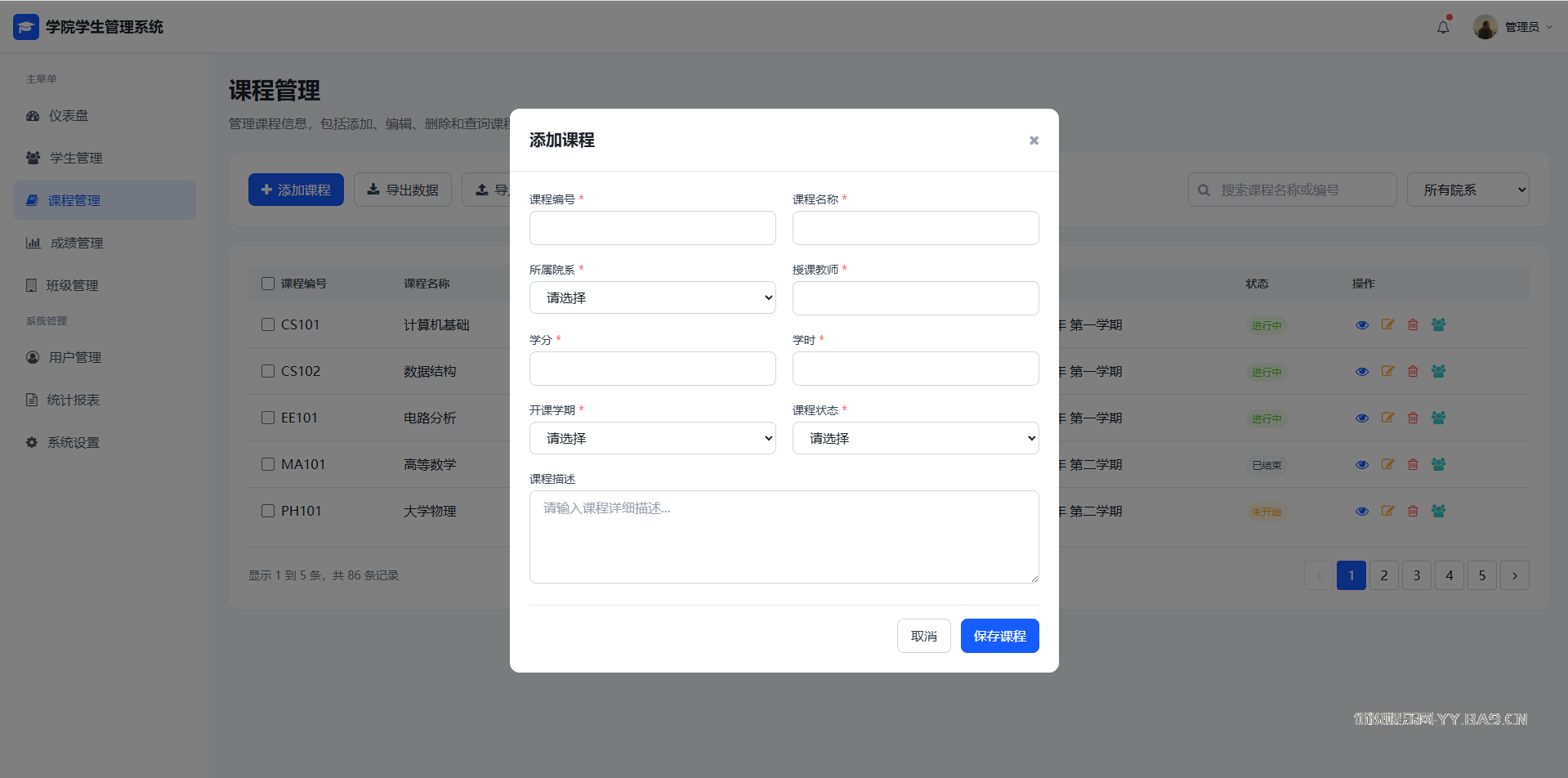The image size is (1568, 778).
Task: Click the edit icon for CS102 row
Action: [x=1387, y=371]
